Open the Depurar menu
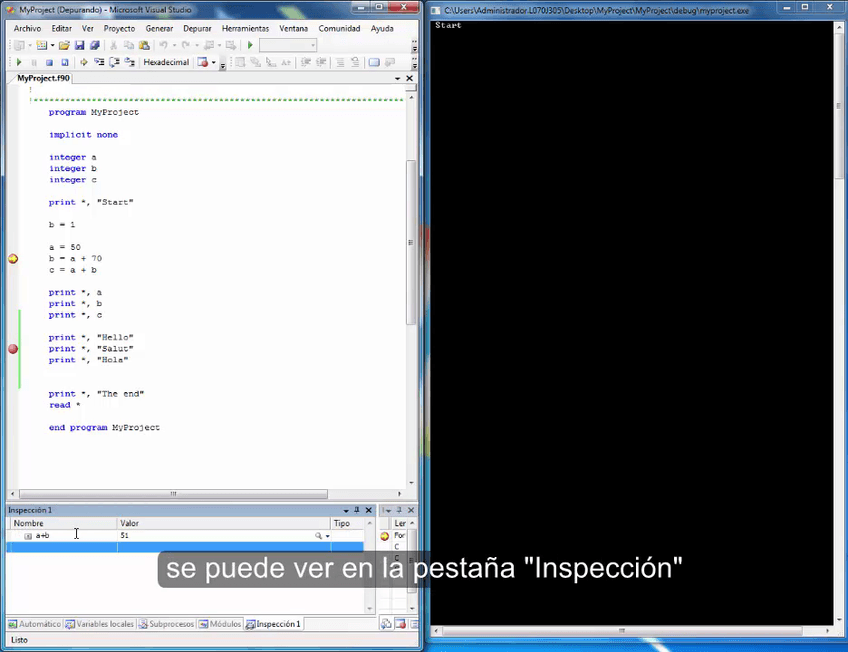 pyautogui.click(x=197, y=29)
